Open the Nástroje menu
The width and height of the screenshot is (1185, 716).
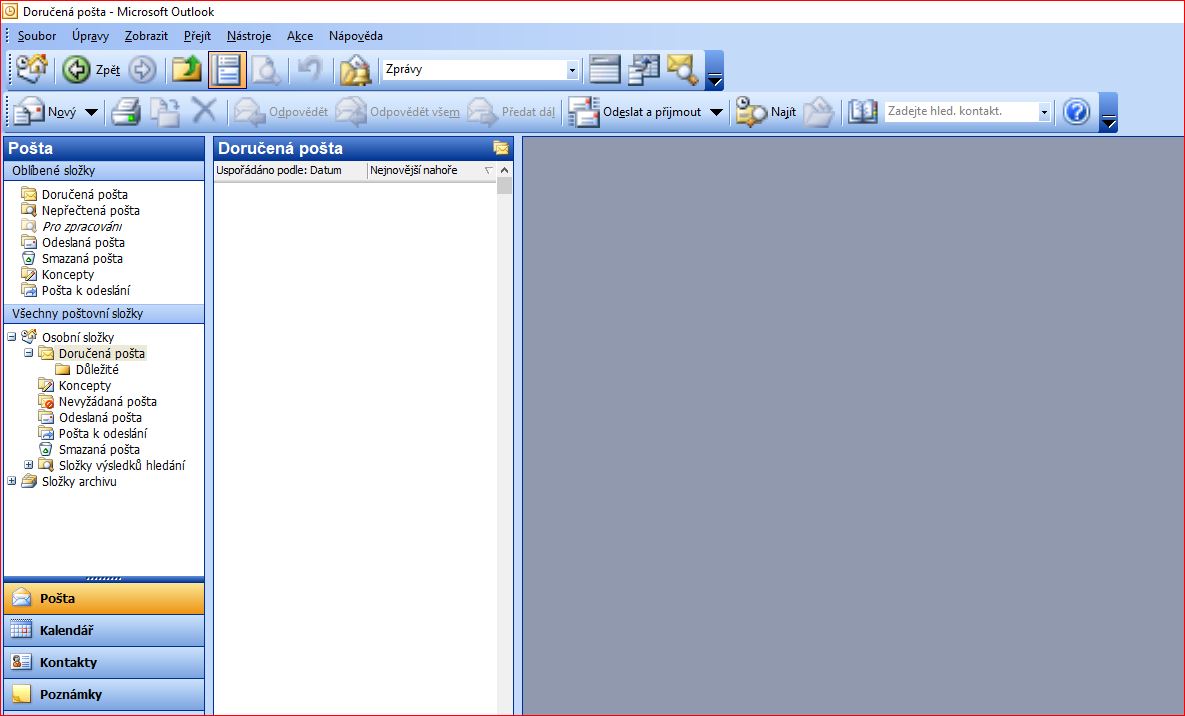pos(249,36)
